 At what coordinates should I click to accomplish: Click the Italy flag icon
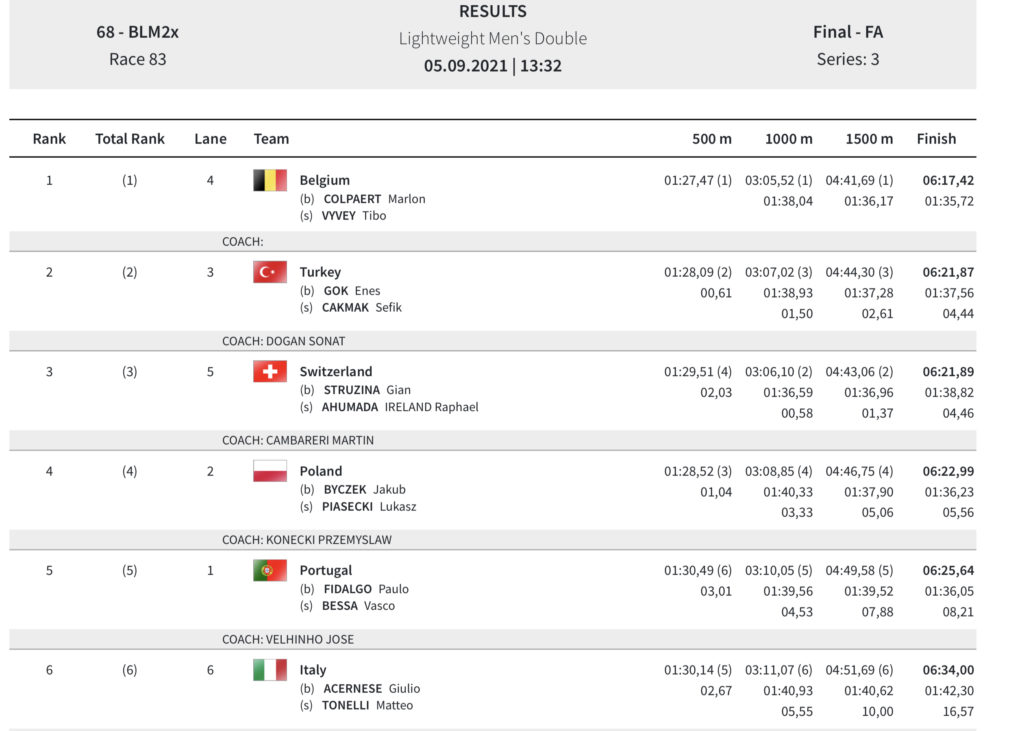click(270, 670)
